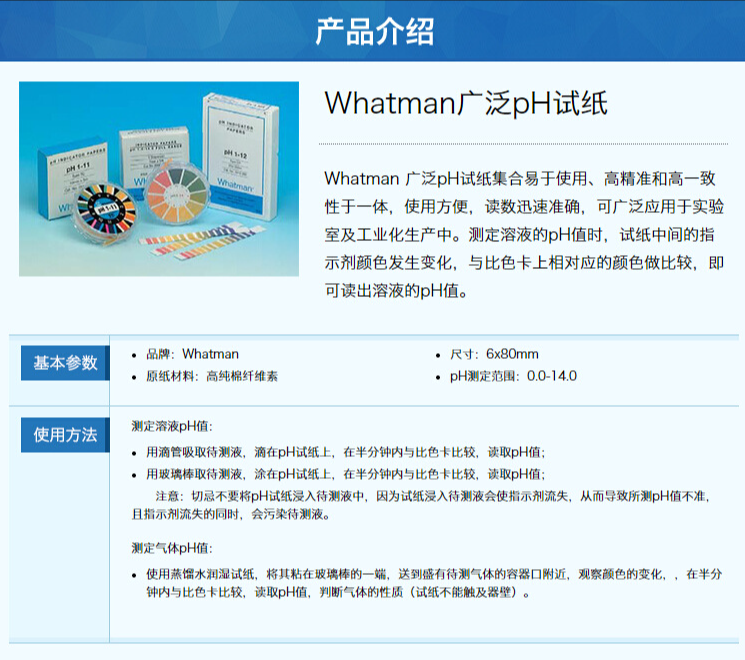The image size is (745, 660).
Task: Click the 测定气体pH值 heading
Action: (x=172, y=548)
